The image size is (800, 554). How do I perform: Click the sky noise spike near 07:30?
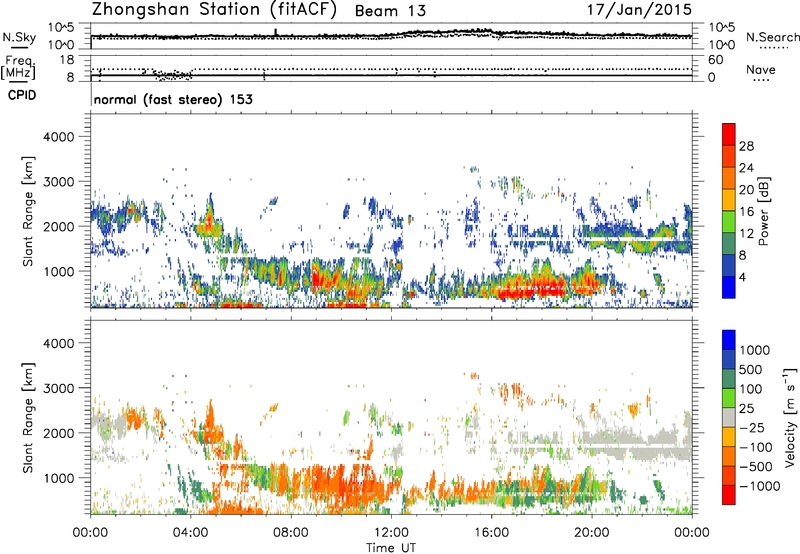point(276,32)
